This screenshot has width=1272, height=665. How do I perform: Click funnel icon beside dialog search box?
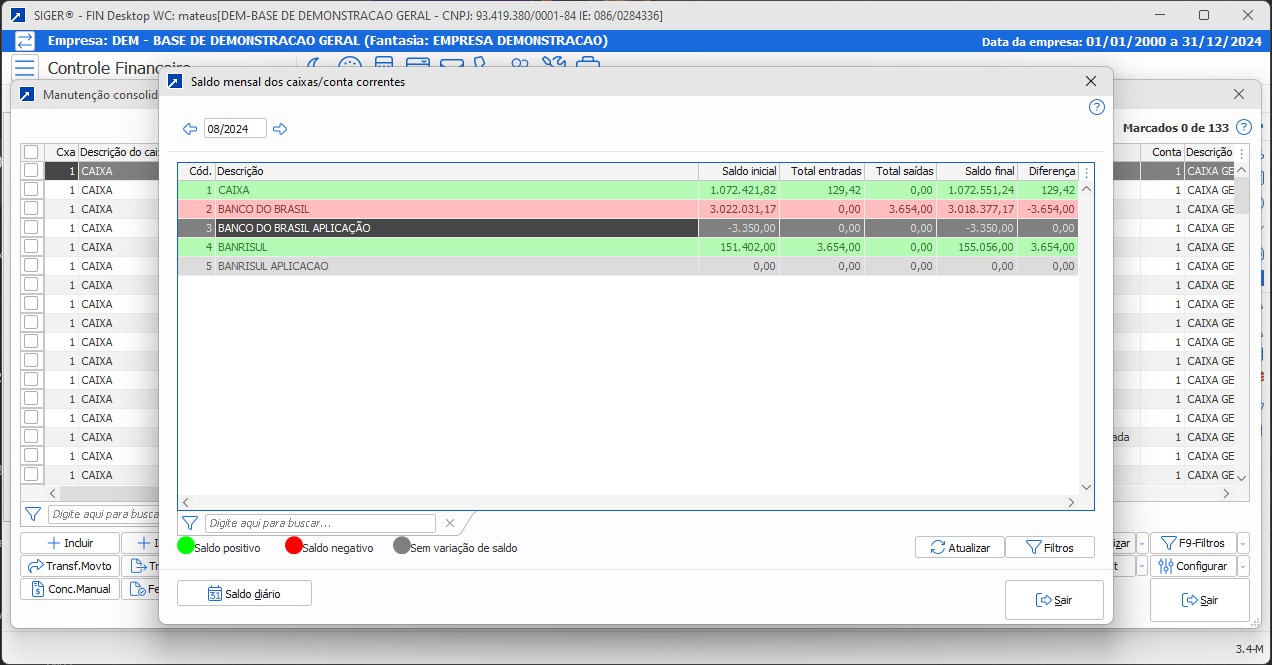point(190,523)
